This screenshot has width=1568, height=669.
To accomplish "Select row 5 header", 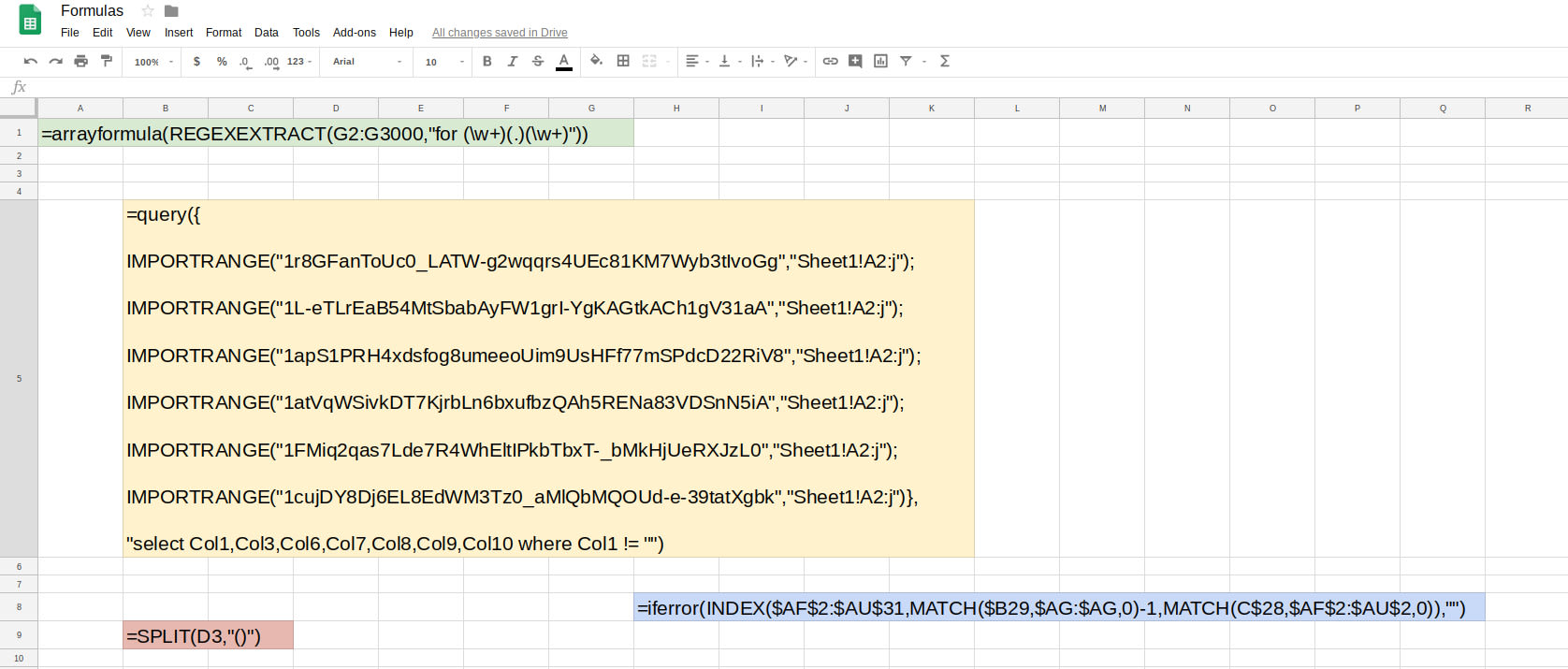I will point(19,379).
